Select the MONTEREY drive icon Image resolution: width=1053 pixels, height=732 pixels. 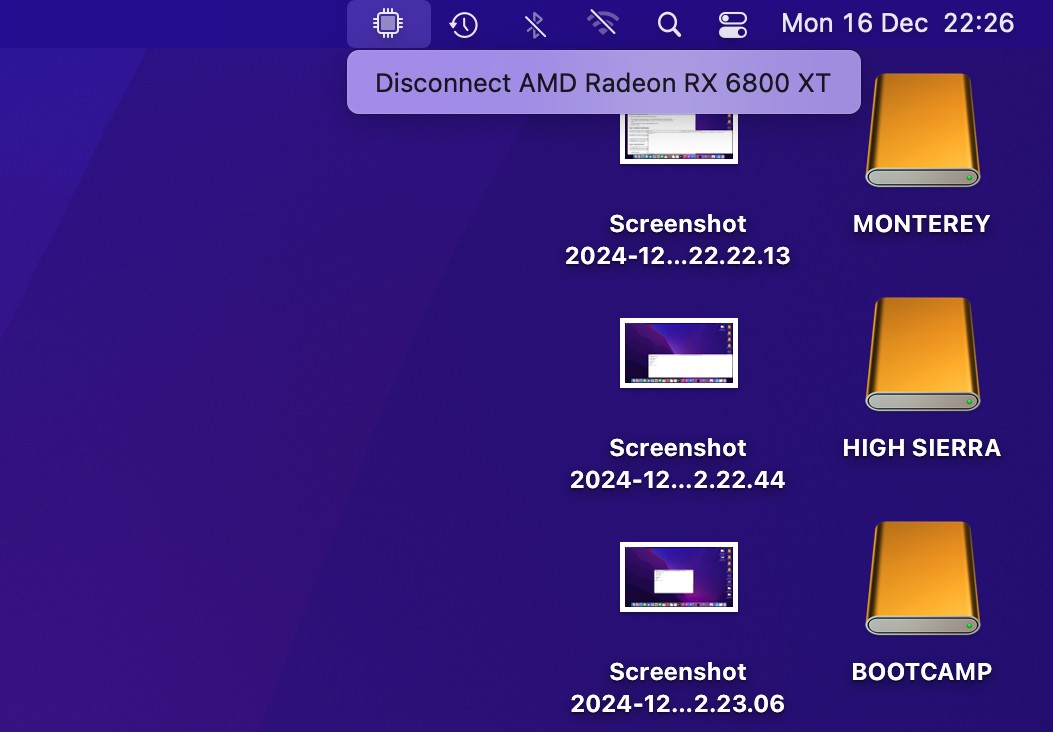[922, 130]
